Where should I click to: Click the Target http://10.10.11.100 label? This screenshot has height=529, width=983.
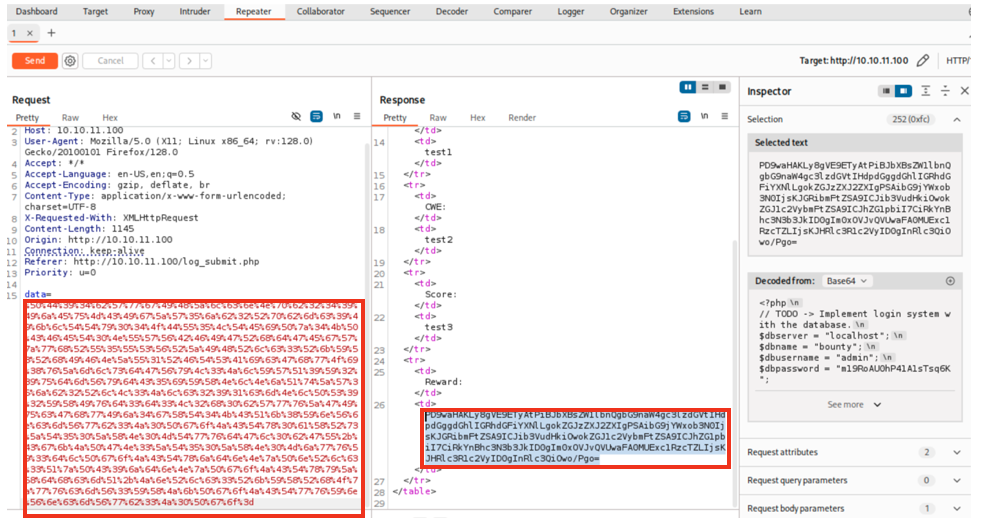pyautogui.click(x=853, y=60)
